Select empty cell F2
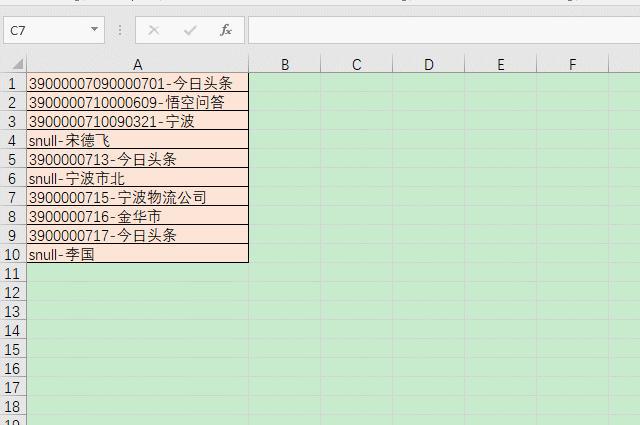 572,102
